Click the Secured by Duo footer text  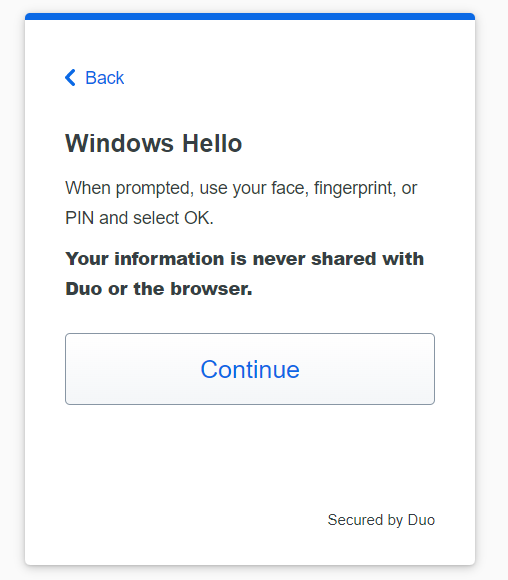click(x=381, y=520)
